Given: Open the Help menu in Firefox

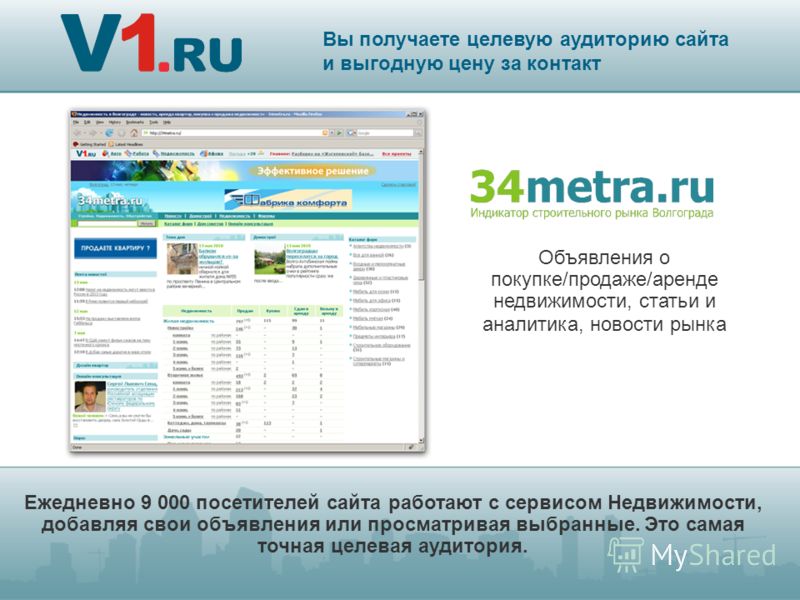Looking at the screenshot, I should click(x=167, y=122).
